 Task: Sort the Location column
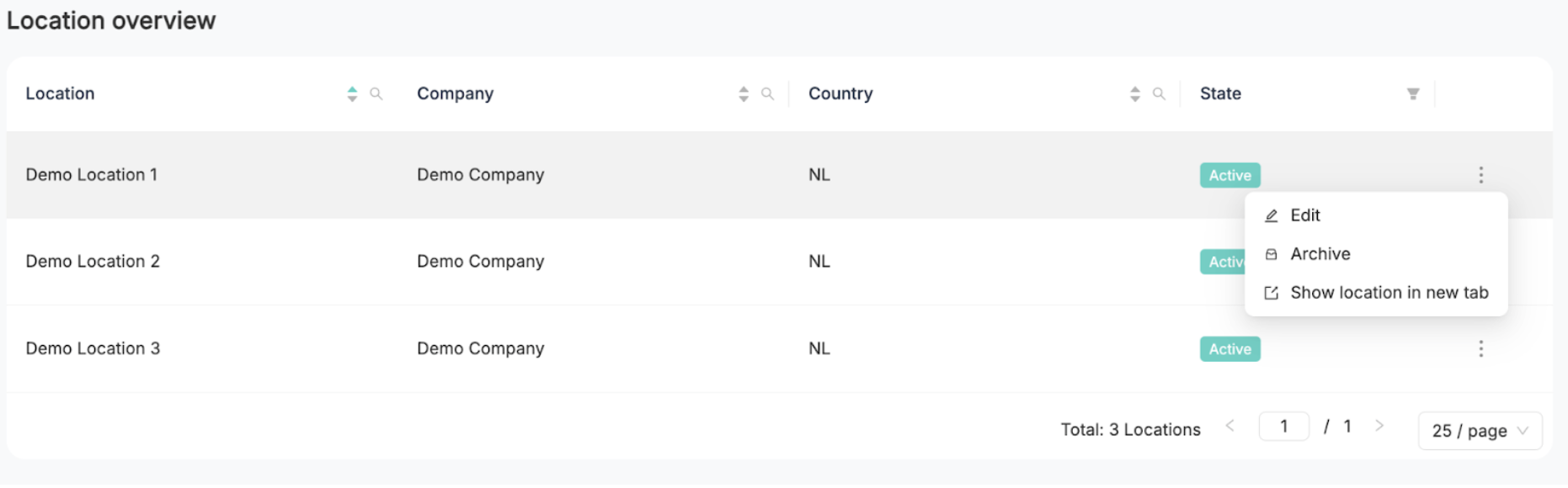pyautogui.click(x=352, y=94)
